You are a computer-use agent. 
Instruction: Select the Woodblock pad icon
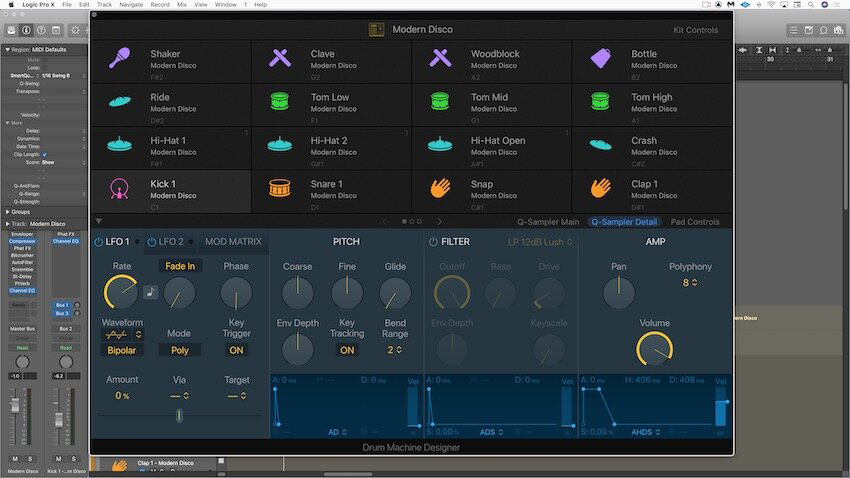pyautogui.click(x=440, y=57)
